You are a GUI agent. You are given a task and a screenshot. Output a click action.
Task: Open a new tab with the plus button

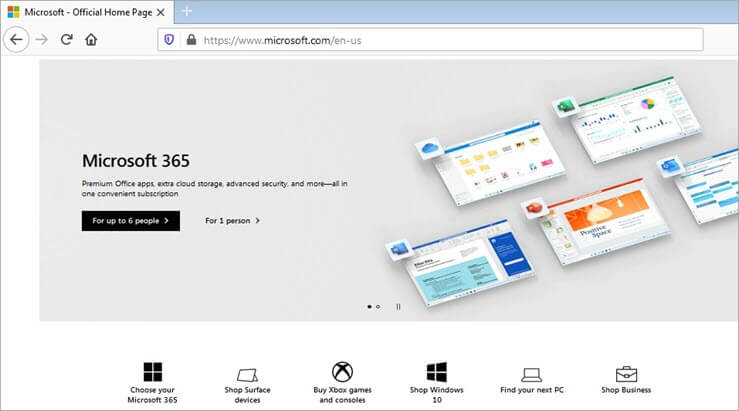click(x=186, y=11)
